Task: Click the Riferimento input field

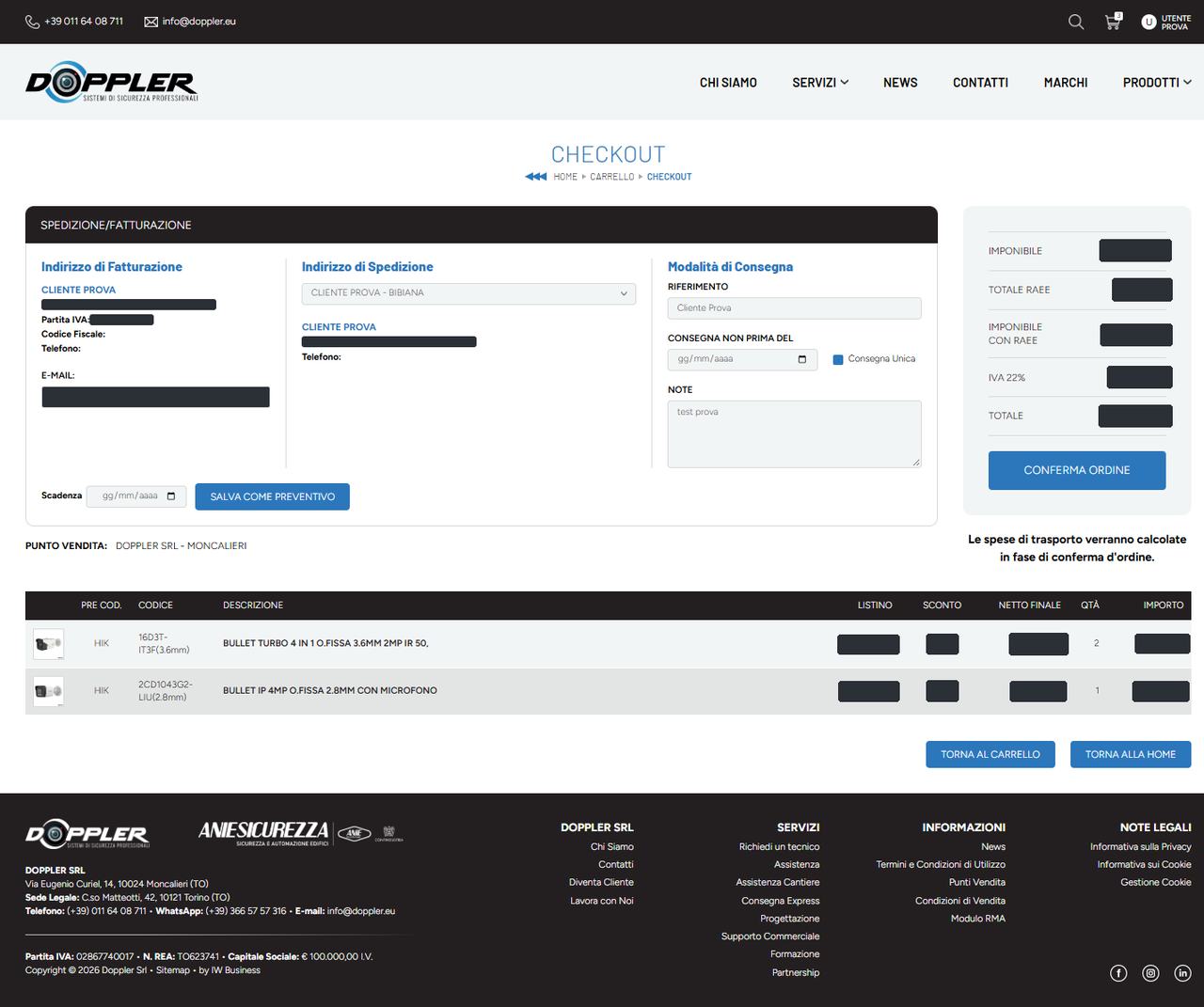Action: point(795,308)
